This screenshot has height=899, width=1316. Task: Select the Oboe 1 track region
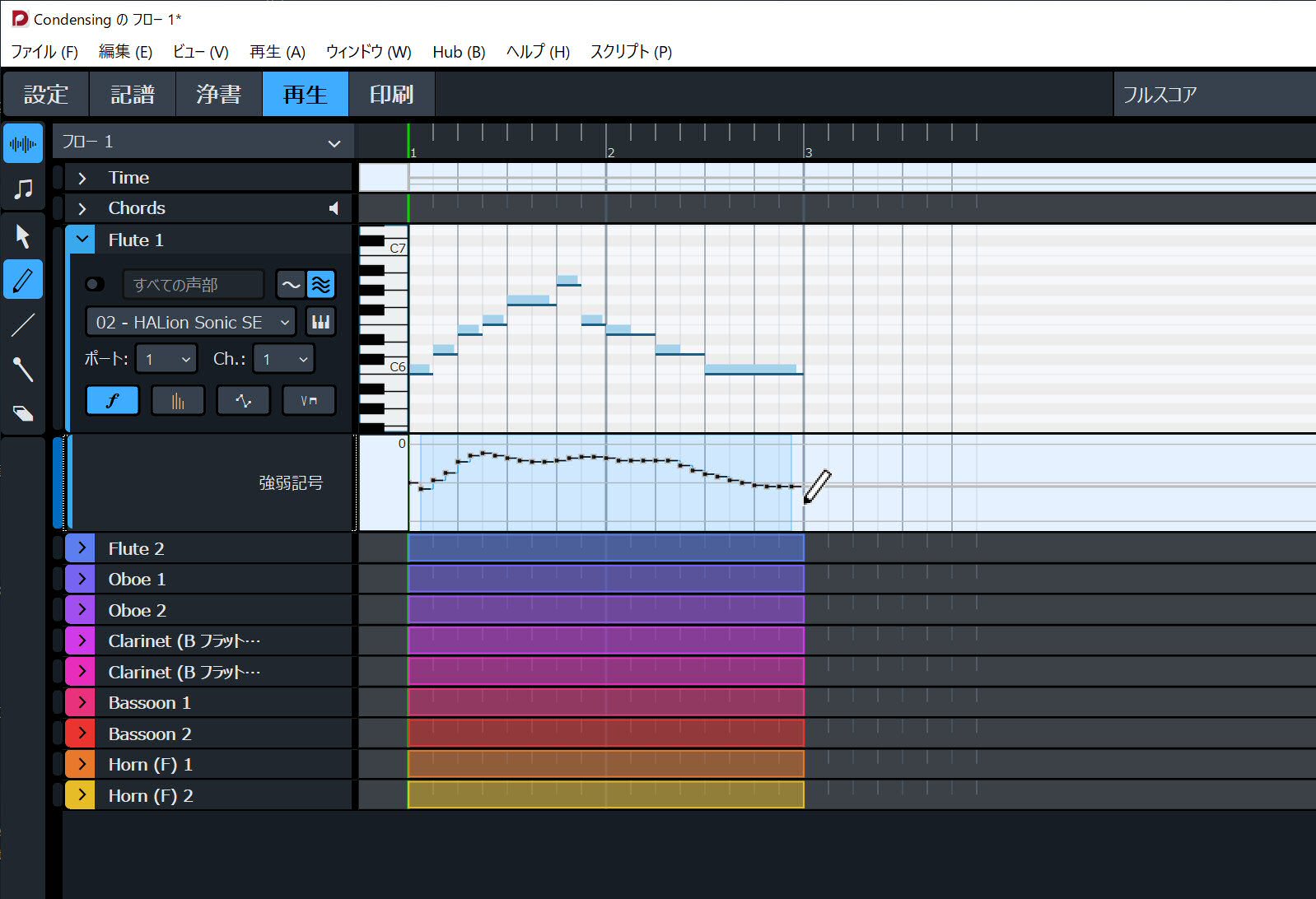pos(606,579)
